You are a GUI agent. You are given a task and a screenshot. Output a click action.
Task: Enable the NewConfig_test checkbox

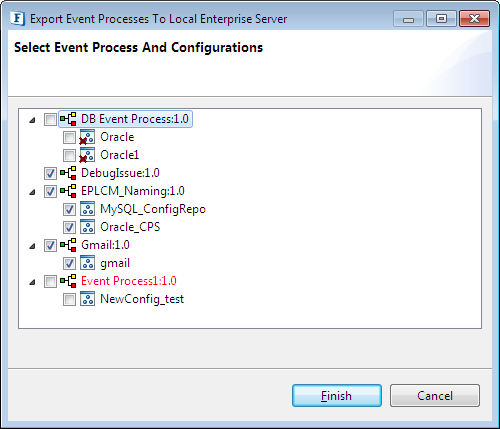[x=69, y=299]
